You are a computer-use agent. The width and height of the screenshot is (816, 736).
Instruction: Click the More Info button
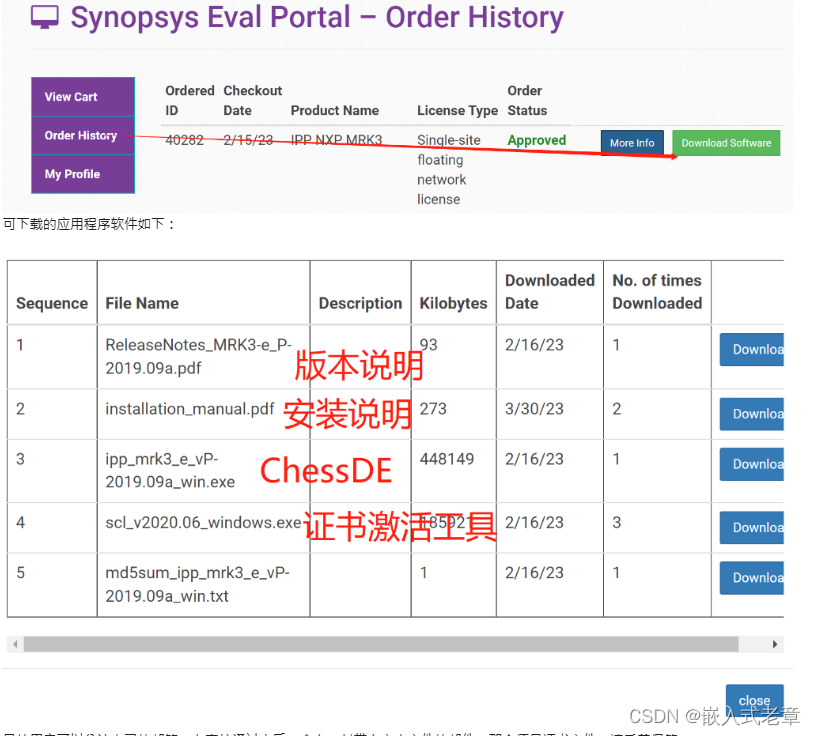(632, 143)
